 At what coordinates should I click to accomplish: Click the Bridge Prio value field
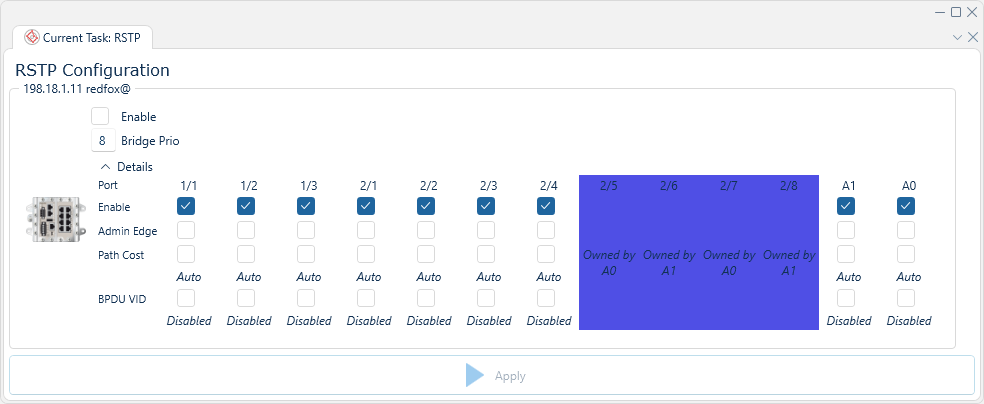click(x=100, y=141)
